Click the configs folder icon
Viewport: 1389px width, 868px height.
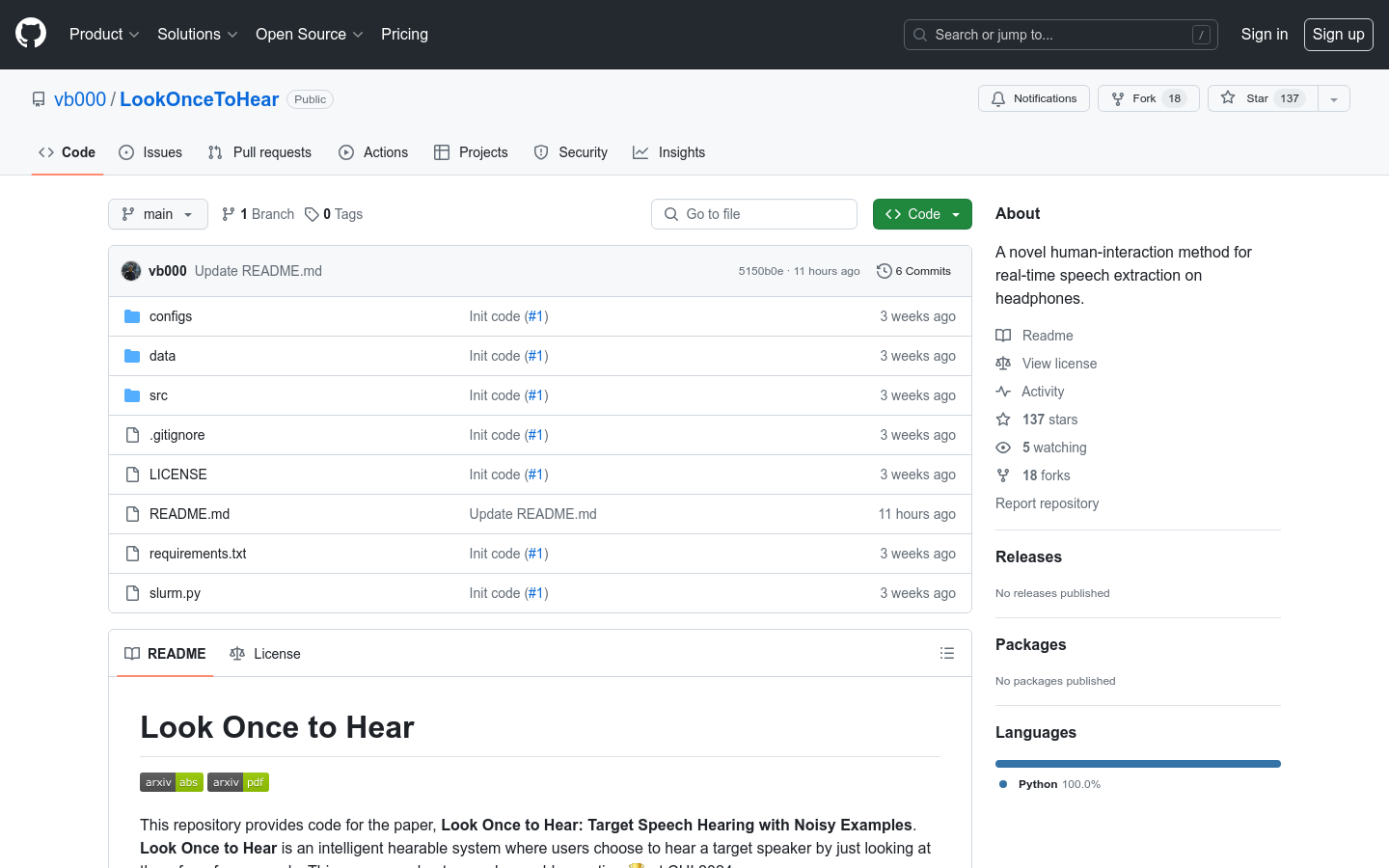pos(133,316)
